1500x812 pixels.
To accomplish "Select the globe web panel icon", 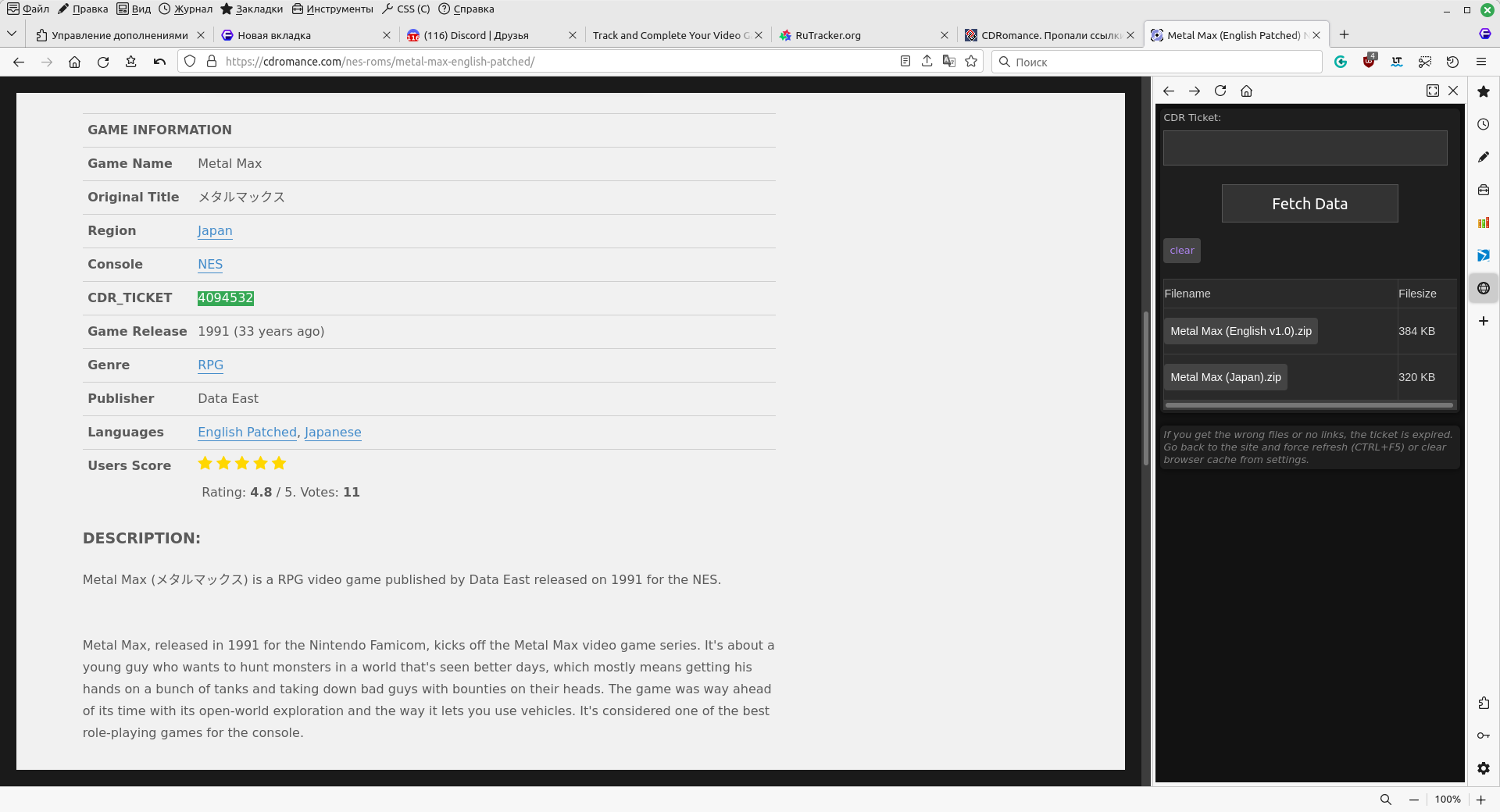I will click(1484, 288).
